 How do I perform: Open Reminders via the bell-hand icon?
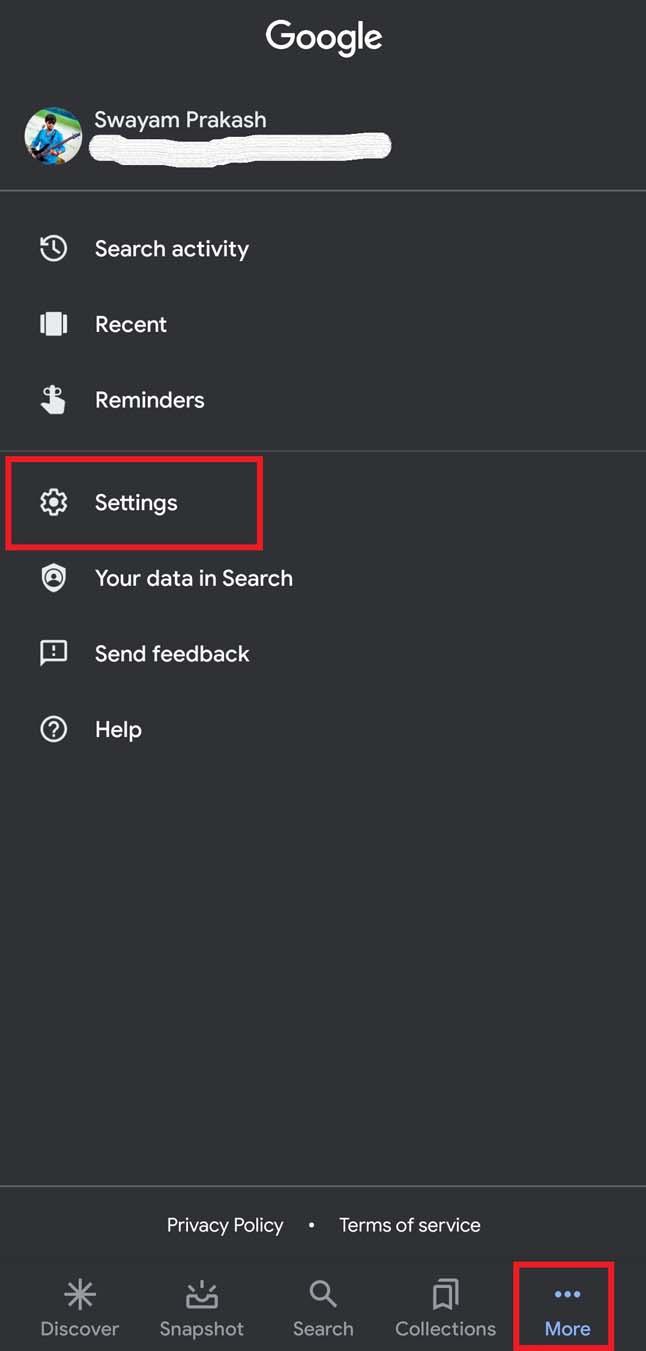(x=52, y=399)
